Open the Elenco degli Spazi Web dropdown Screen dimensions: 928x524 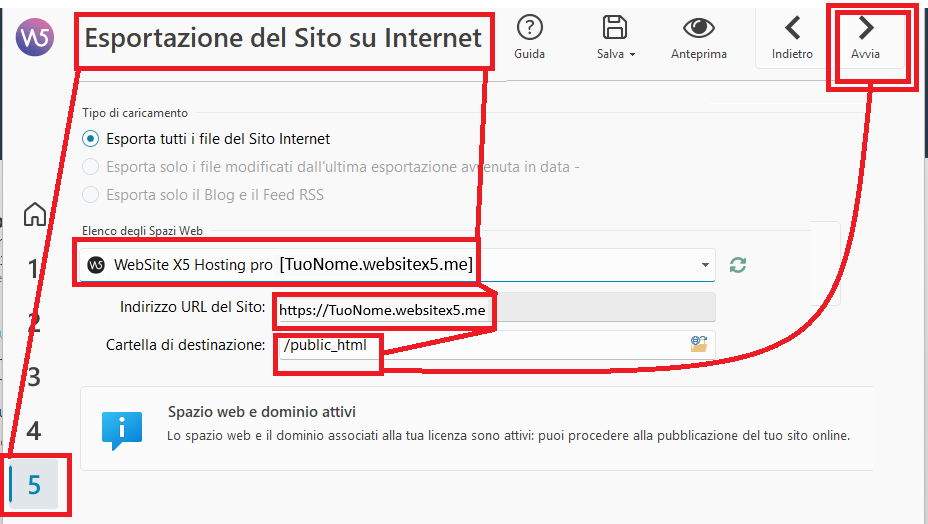[706, 265]
